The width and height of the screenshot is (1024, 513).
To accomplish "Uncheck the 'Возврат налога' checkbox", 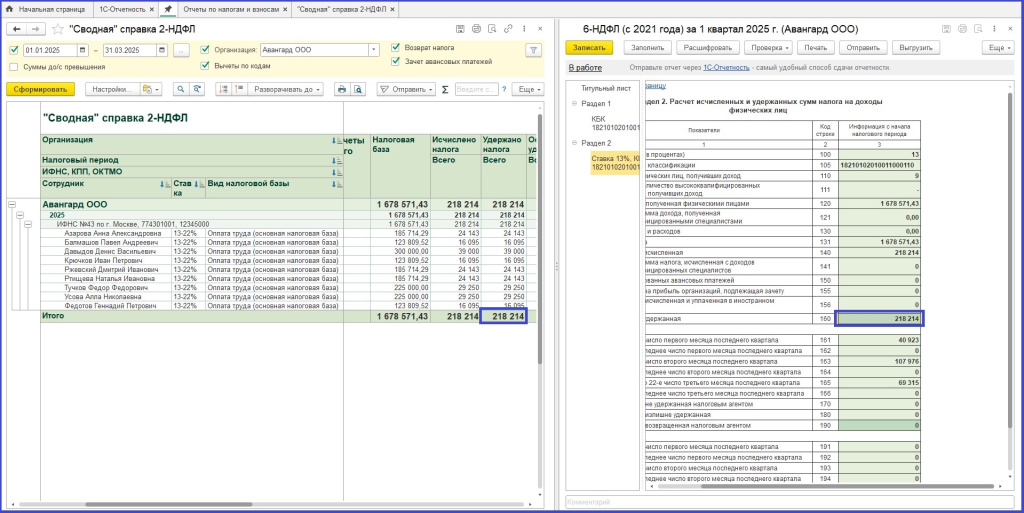I will (396, 47).
